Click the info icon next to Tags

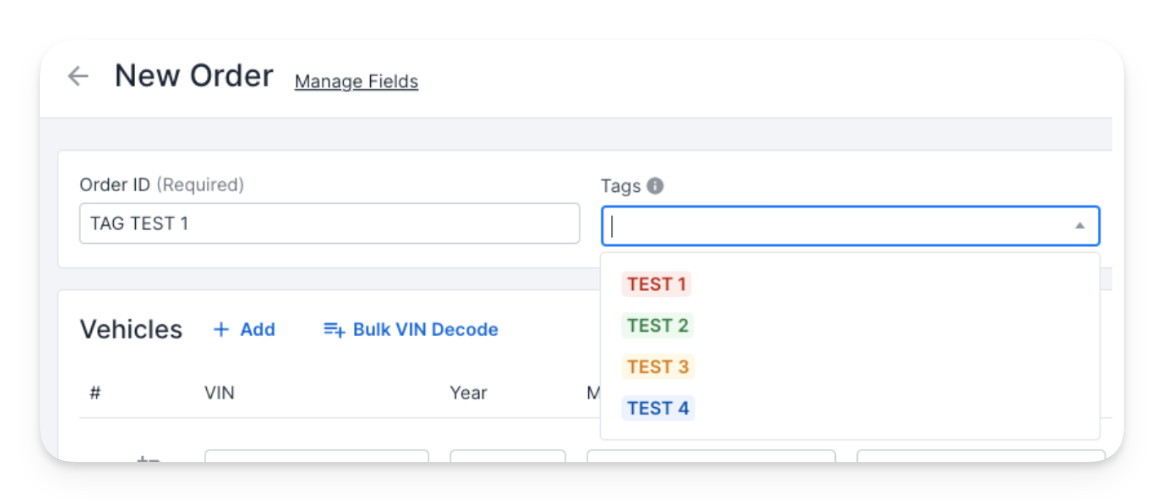coord(655,186)
